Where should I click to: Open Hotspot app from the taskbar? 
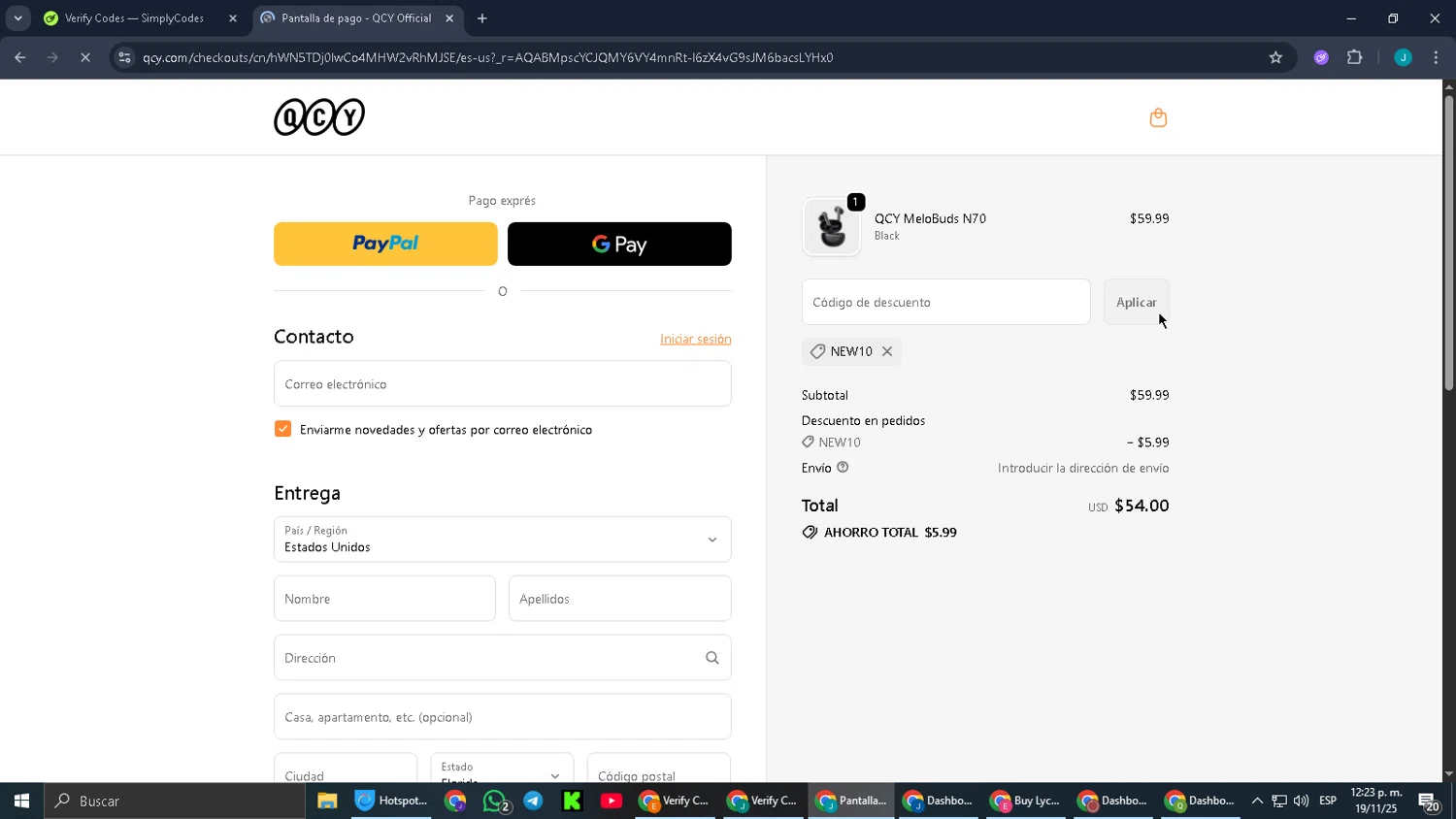392,801
